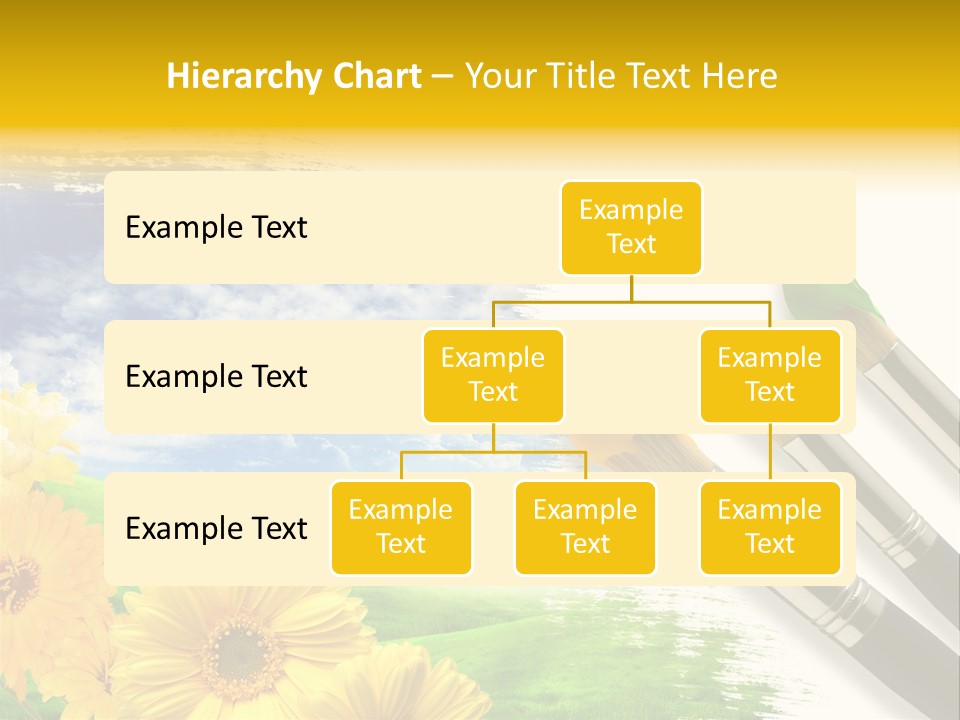Select the 'Example Text' label in the first row

[x=216, y=228]
